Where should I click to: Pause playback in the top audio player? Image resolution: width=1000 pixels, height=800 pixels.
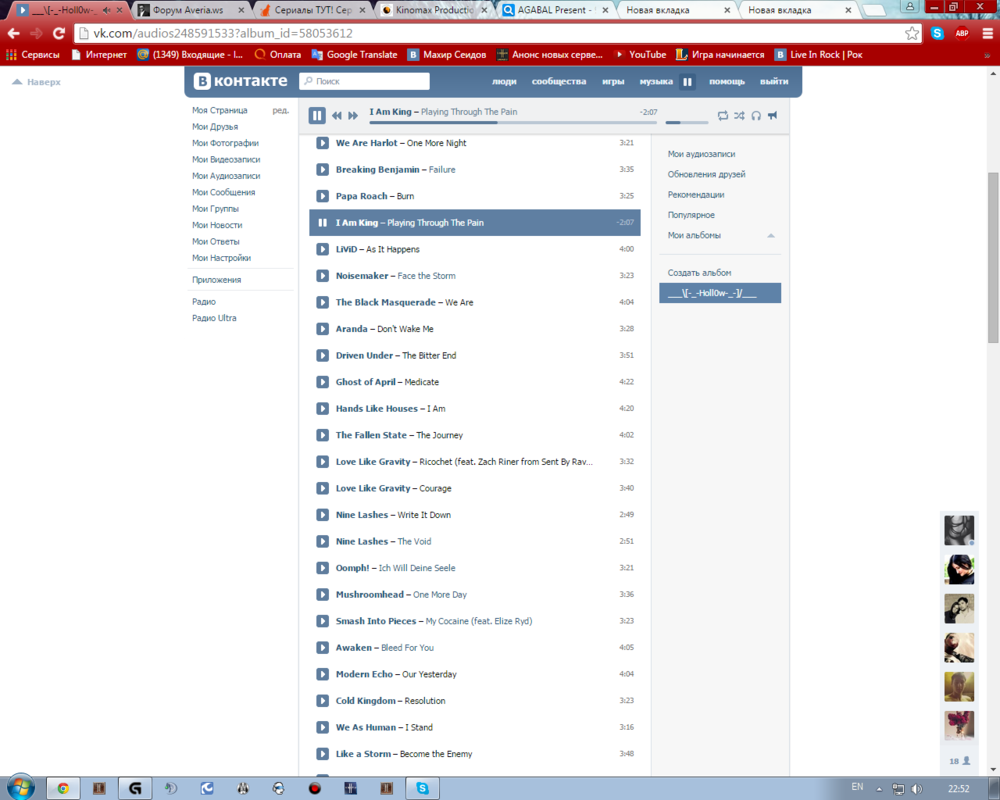[x=317, y=116]
